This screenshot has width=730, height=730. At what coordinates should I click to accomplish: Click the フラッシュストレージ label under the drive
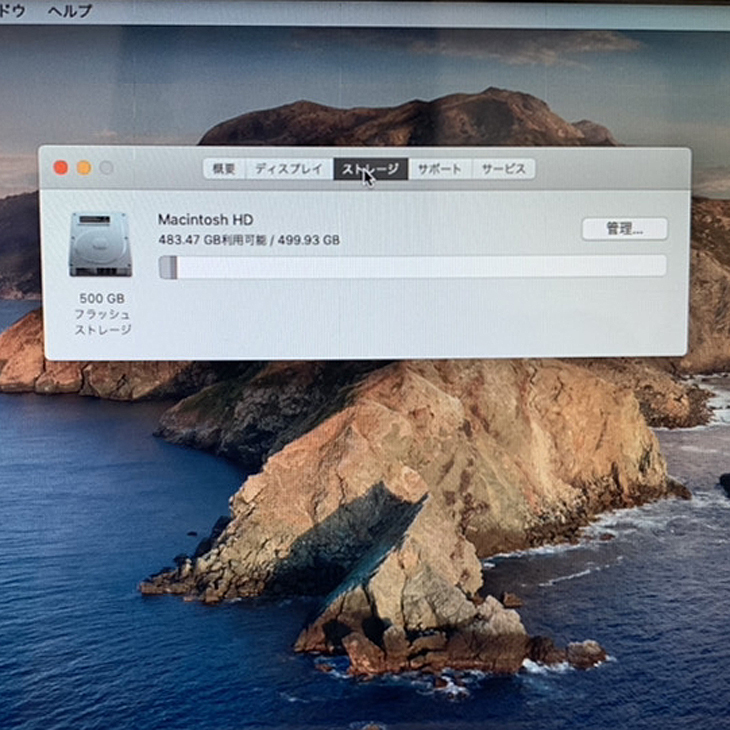(102, 321)
